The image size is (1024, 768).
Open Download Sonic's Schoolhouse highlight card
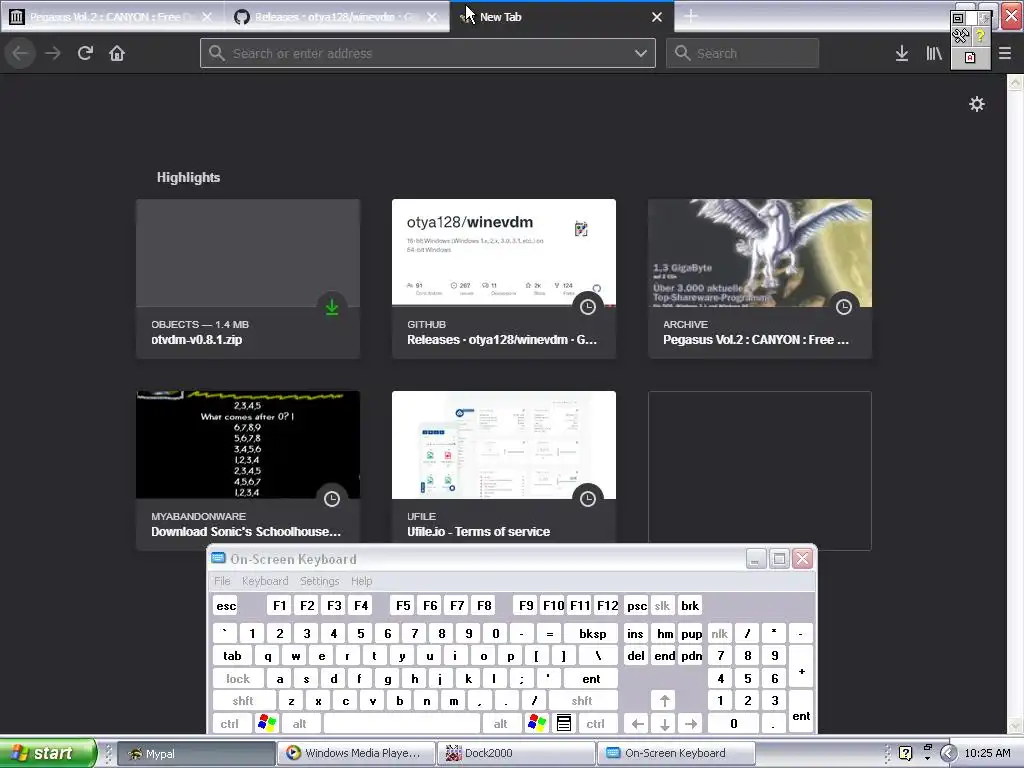point(248,470)
